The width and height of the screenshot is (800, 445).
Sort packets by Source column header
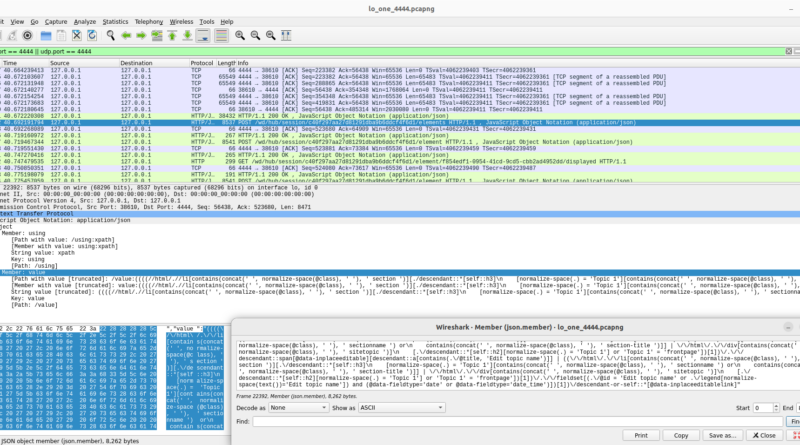[84, 63]
